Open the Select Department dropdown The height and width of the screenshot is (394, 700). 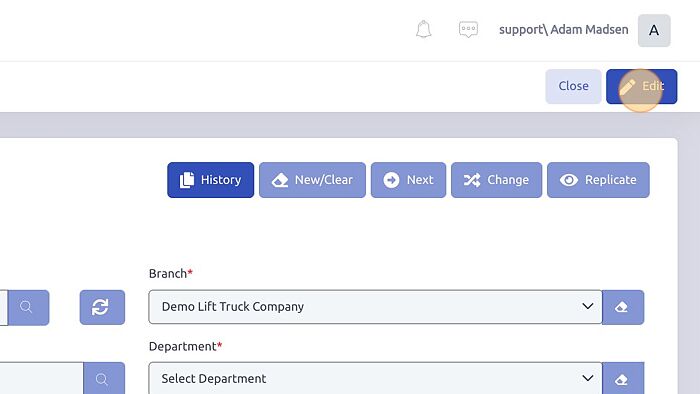coord(375,378)
